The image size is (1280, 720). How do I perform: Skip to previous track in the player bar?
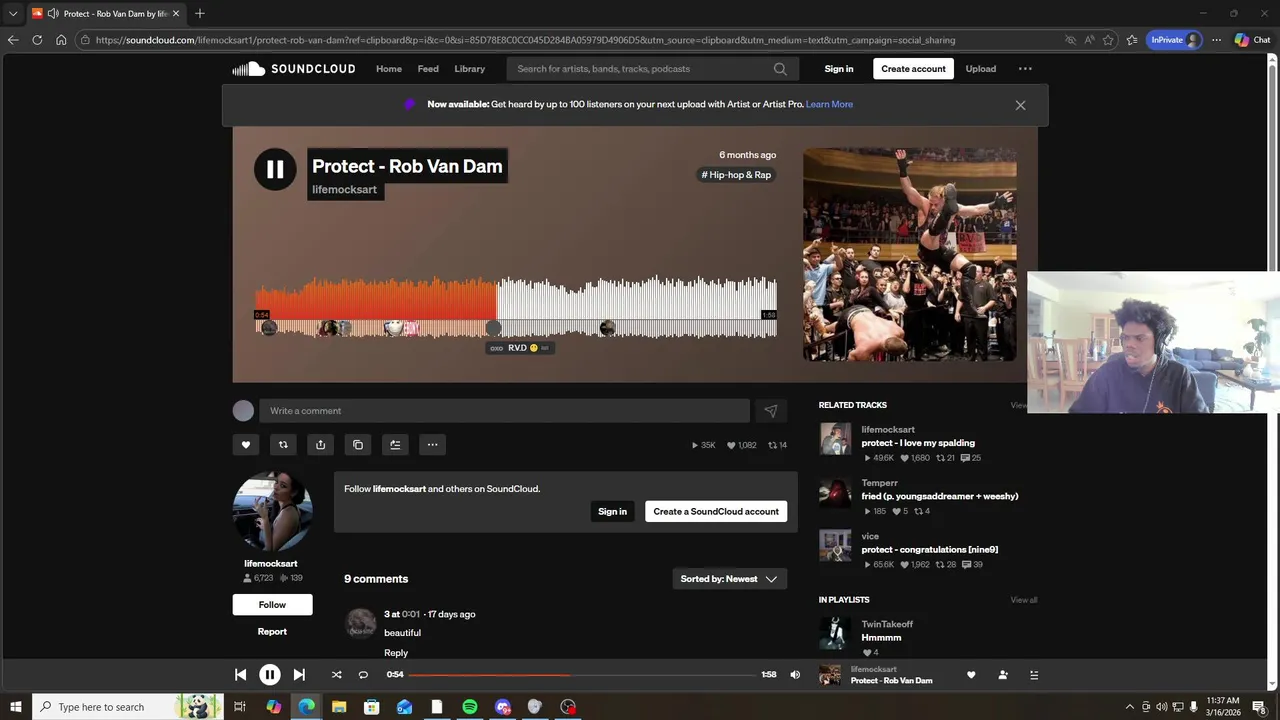coord(240,675)
